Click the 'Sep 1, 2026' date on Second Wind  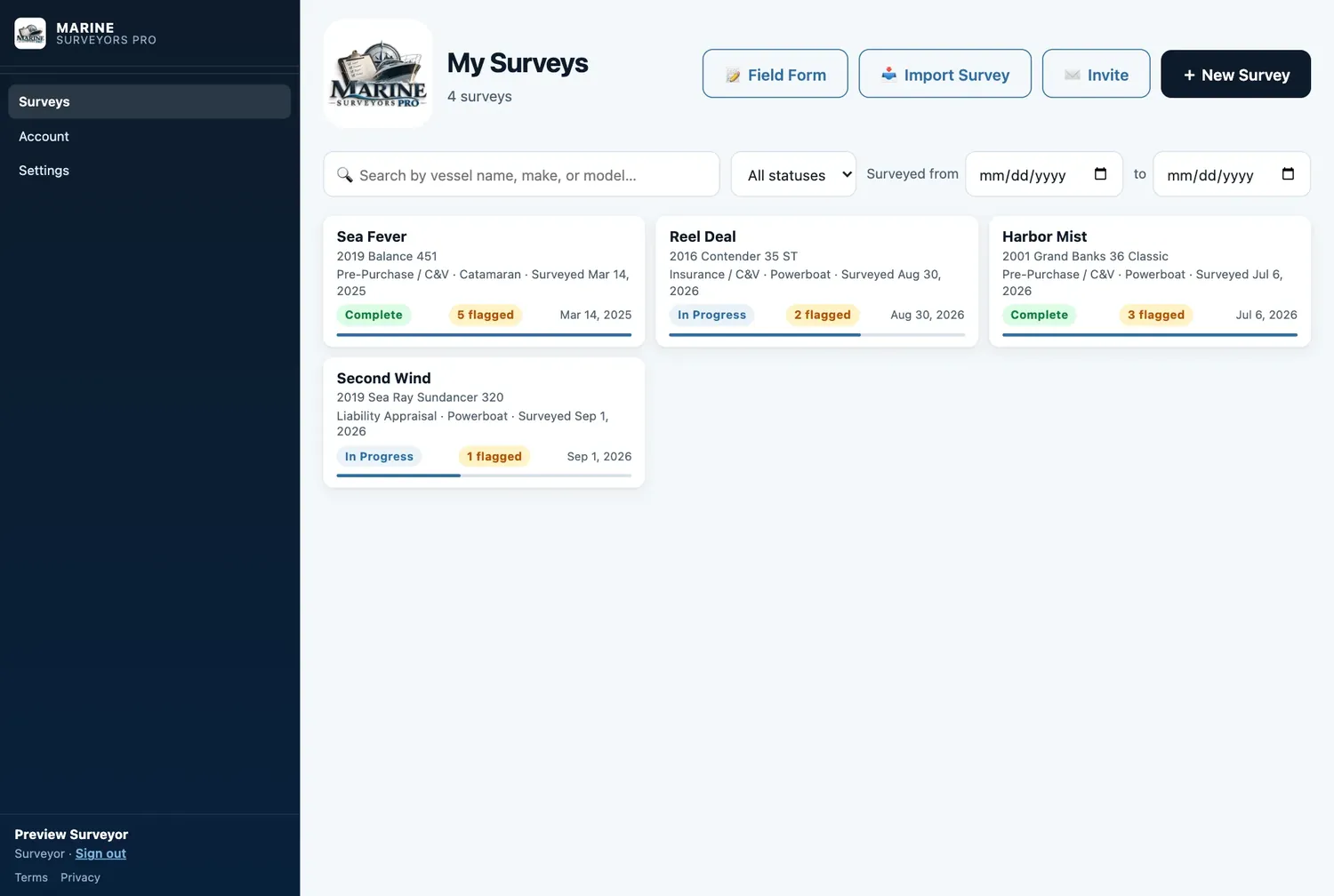tap(599, 456)
